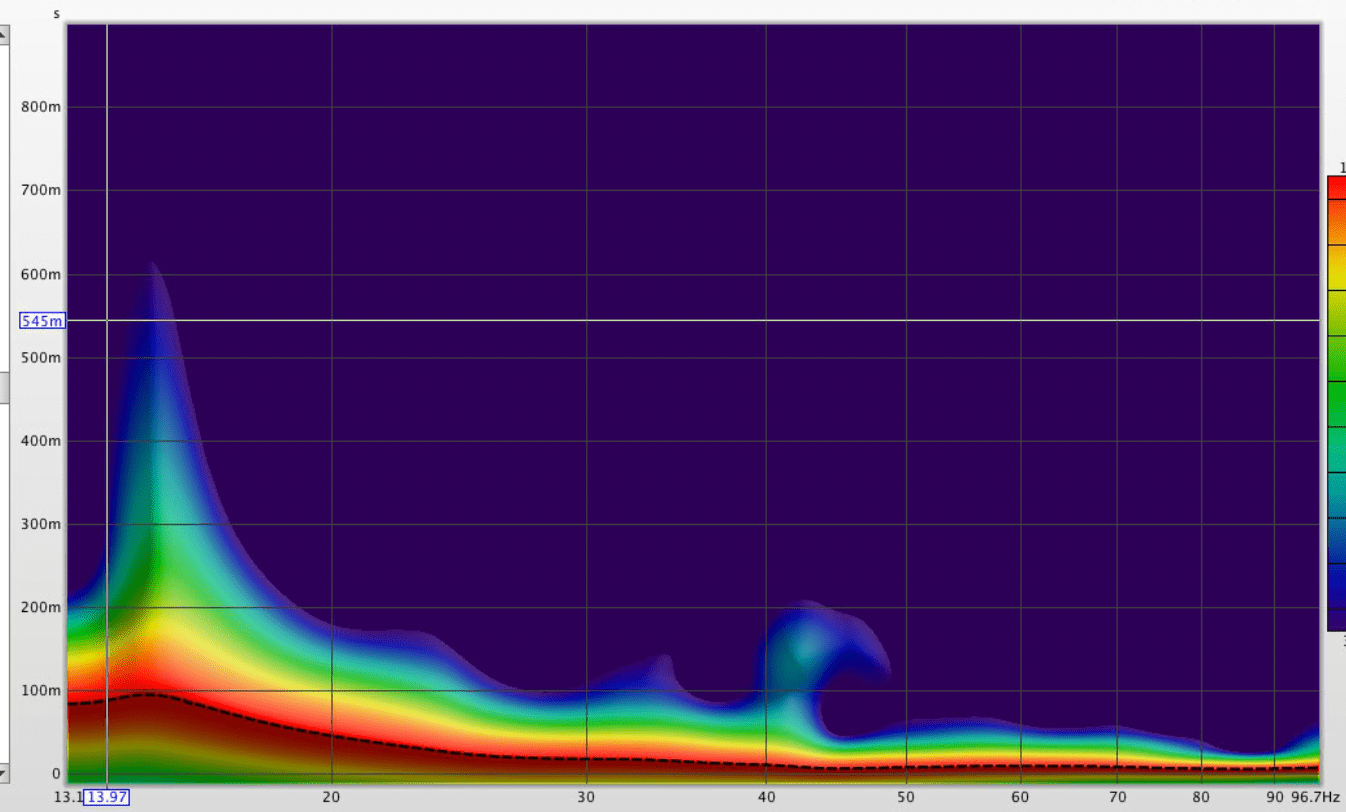Click the 50 Hz frequency axis label
The width and height of the screenshot is (1346, 812).
(906, 797)
